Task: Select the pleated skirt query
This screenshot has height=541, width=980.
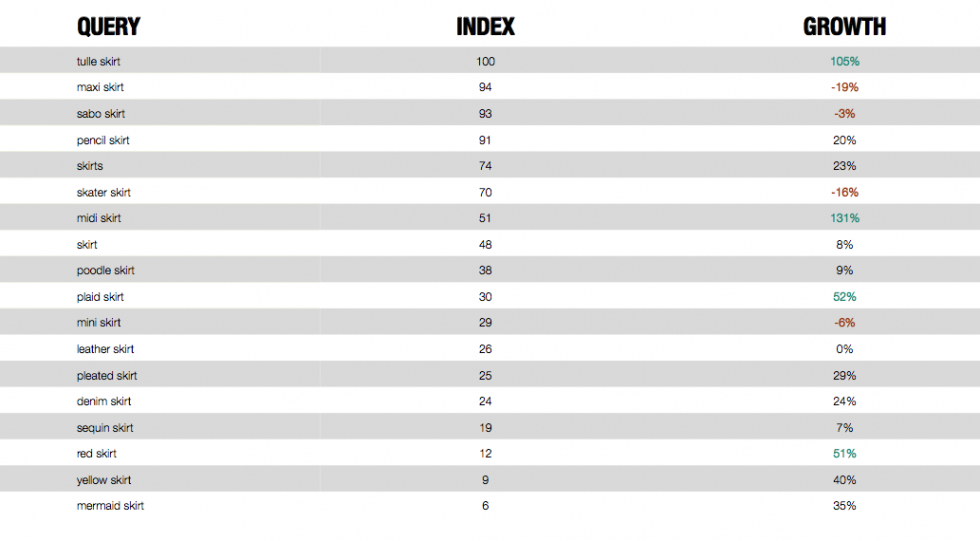Action: (106, 375)
